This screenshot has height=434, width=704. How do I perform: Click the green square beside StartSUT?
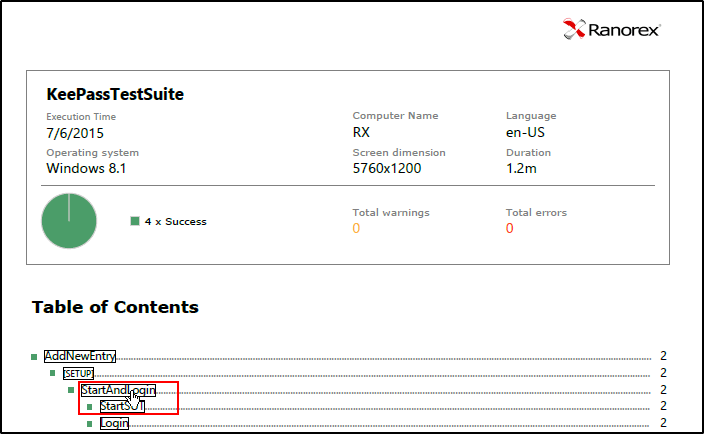[89, 407]
